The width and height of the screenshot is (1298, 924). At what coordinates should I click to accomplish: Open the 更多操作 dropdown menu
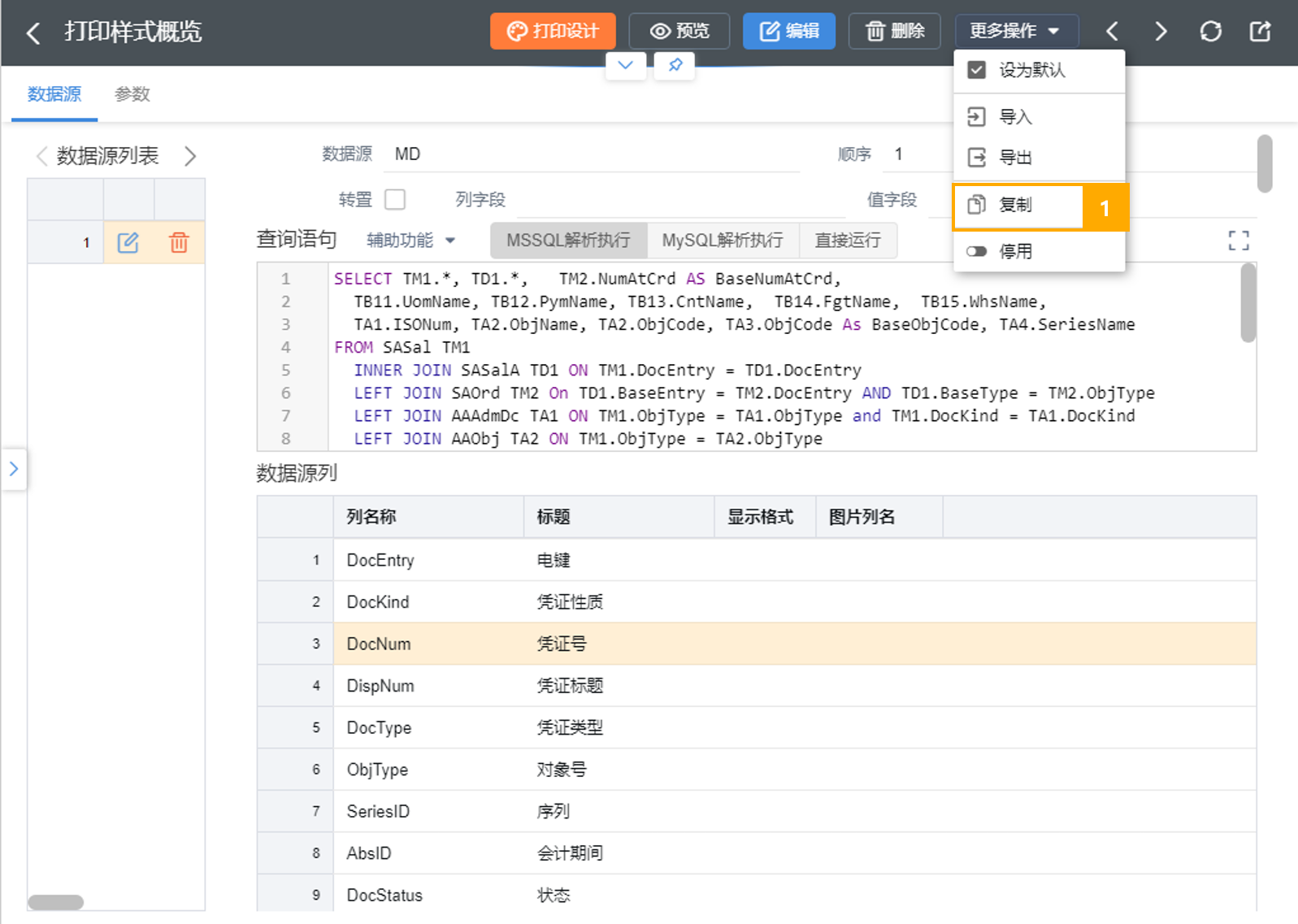[x=1016, y=31]
